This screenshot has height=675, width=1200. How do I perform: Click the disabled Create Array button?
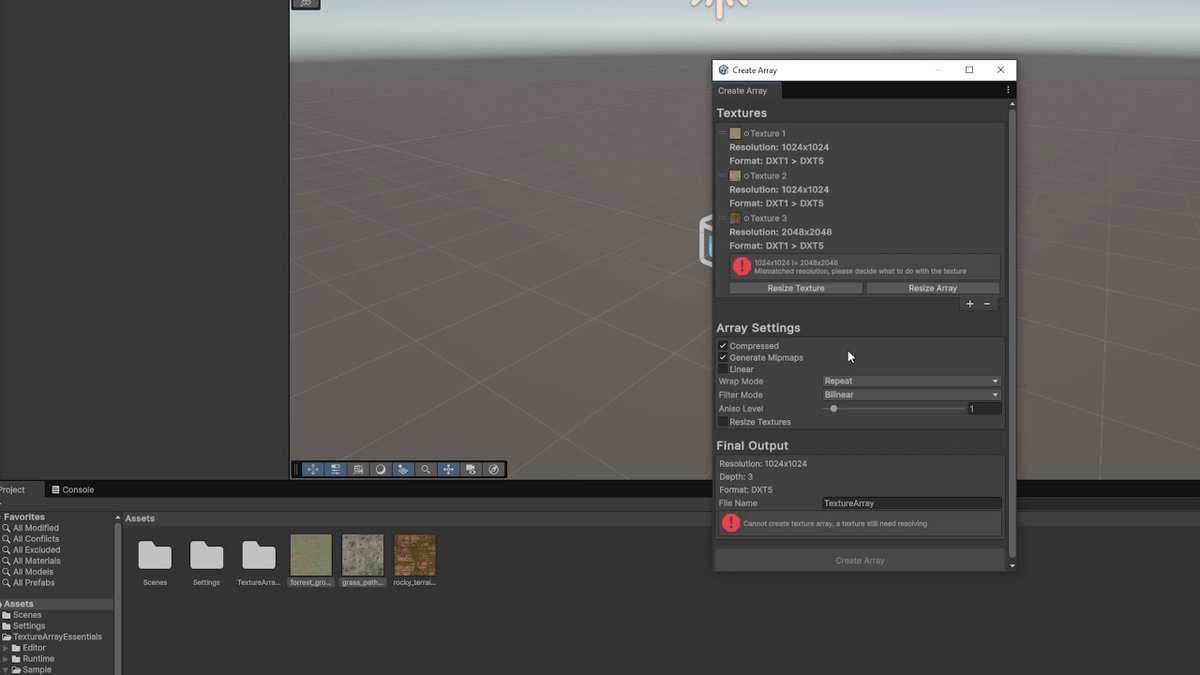[x=860, y=561]
